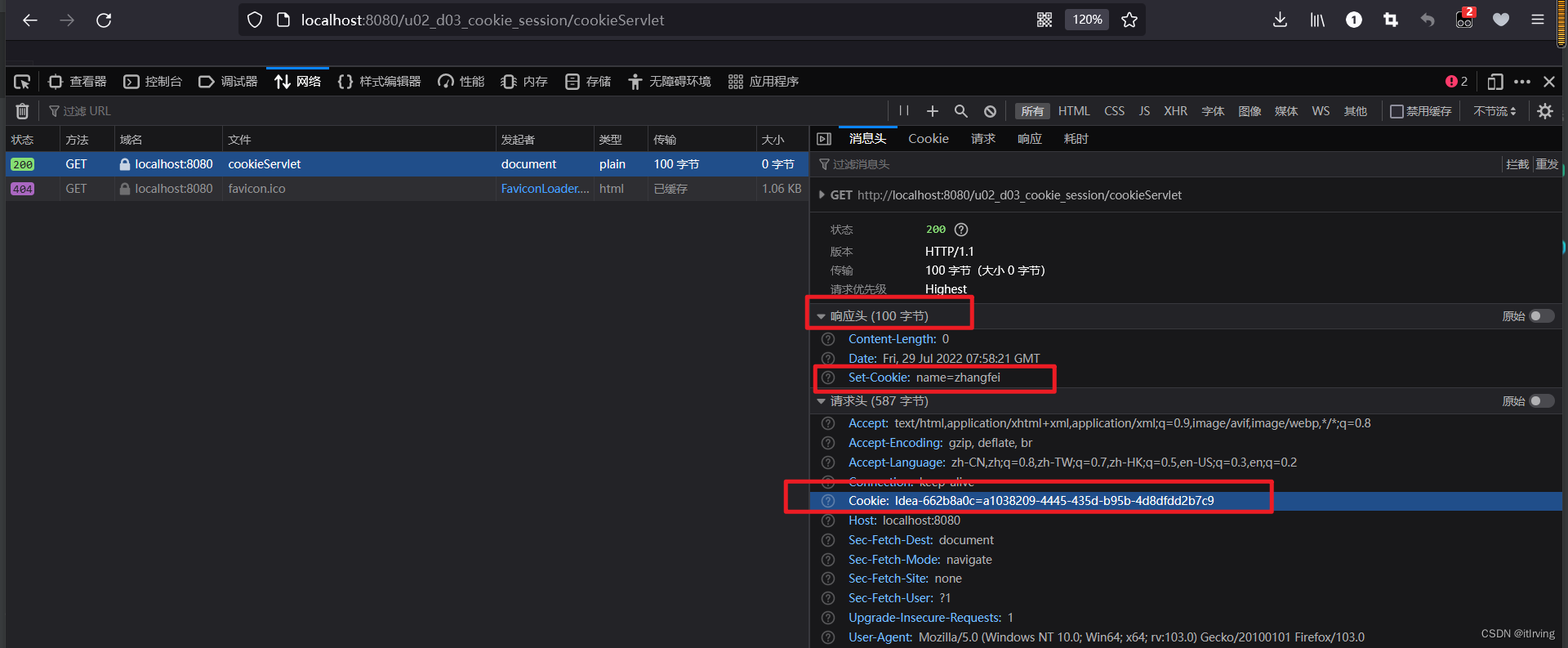Open the Firefox hamburger menu
Viewport: 1568px width, 648px height.
click(x=1538, y=20)
